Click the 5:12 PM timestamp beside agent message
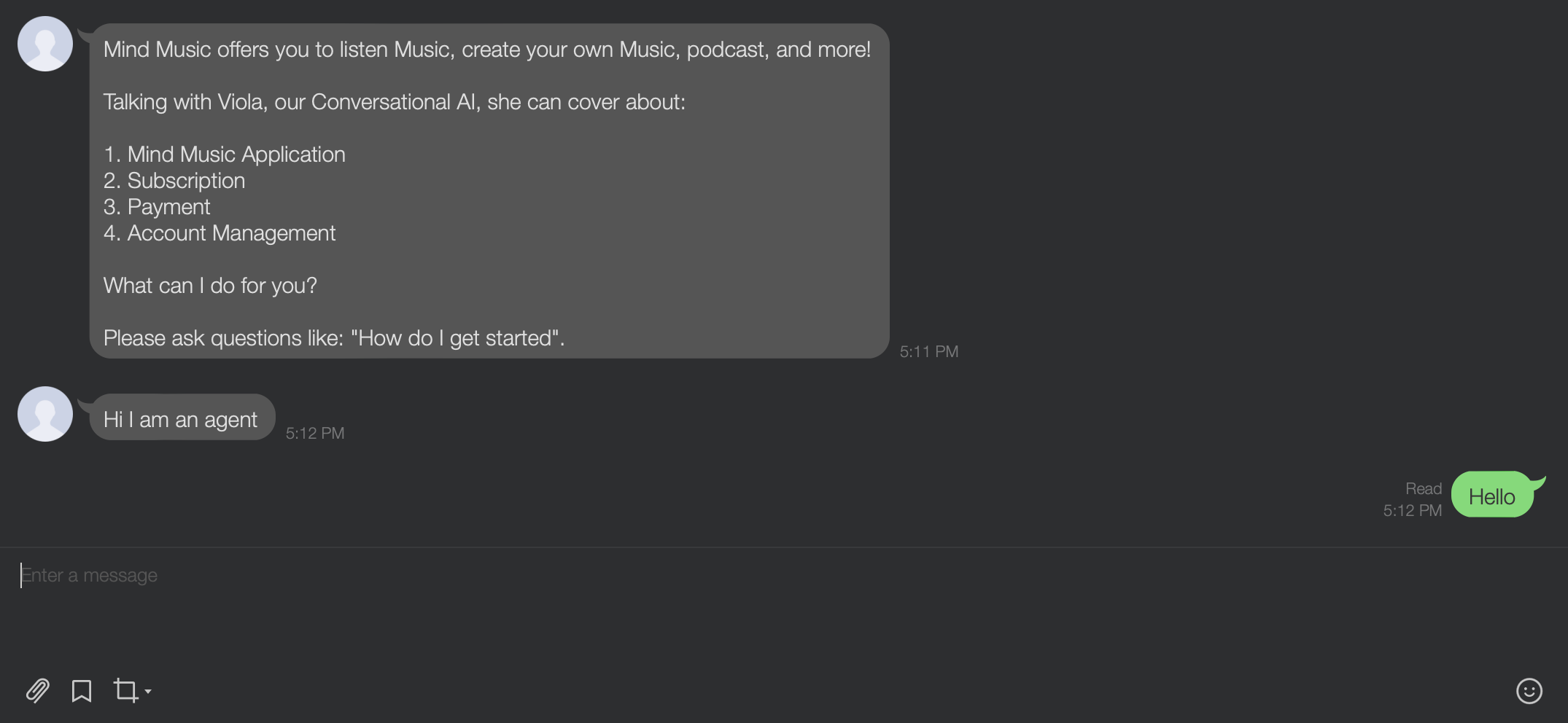Image resolution: width=1568 pixels, height=723 pixels. pyautogui.click(x=314, y=433)
